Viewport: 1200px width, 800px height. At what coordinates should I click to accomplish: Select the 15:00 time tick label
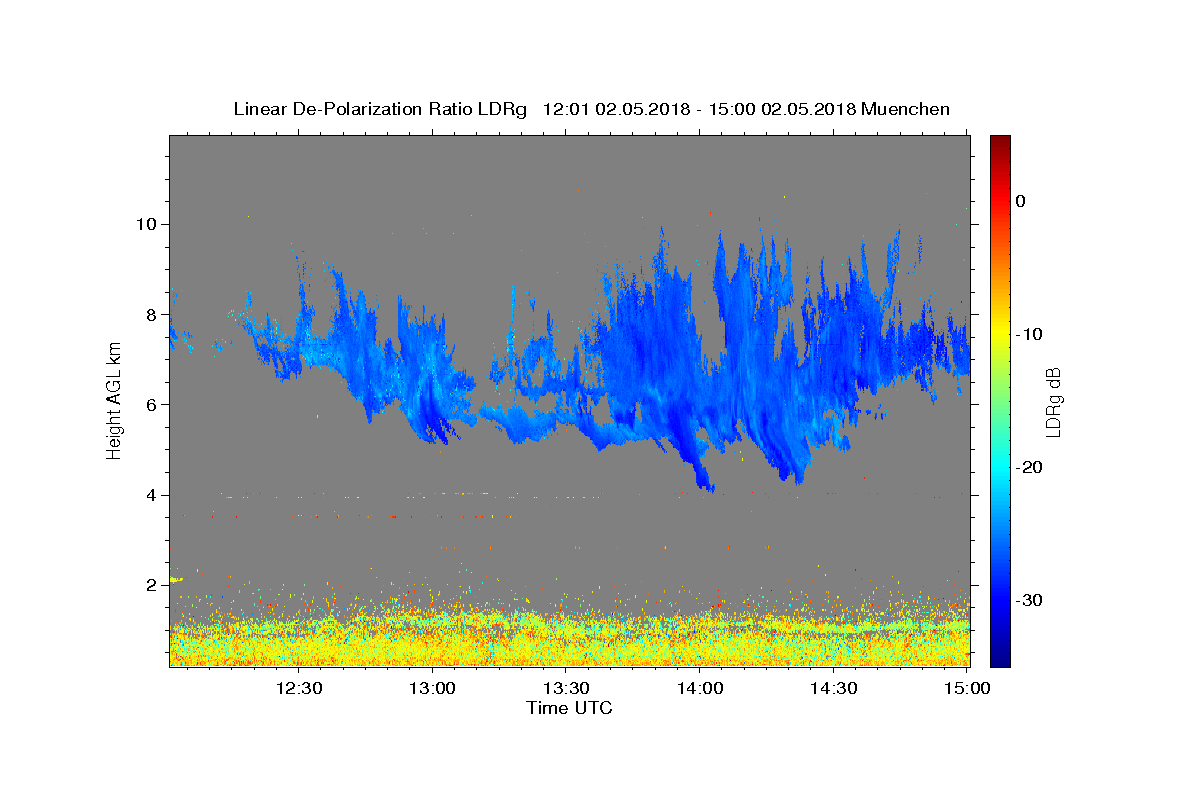click(x=966, y=689)
